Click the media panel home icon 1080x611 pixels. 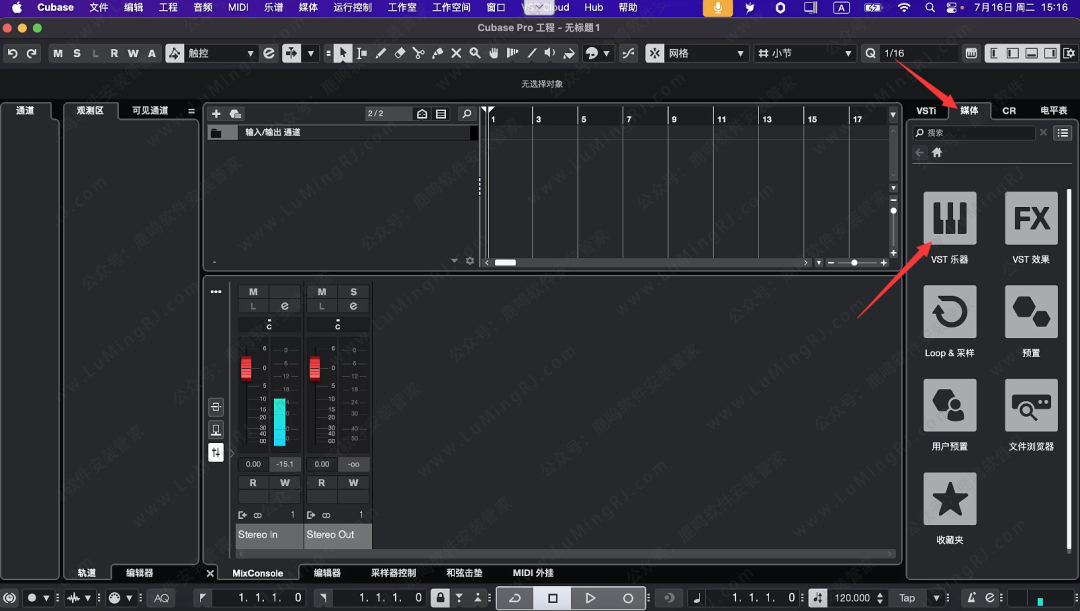[937, 153]
